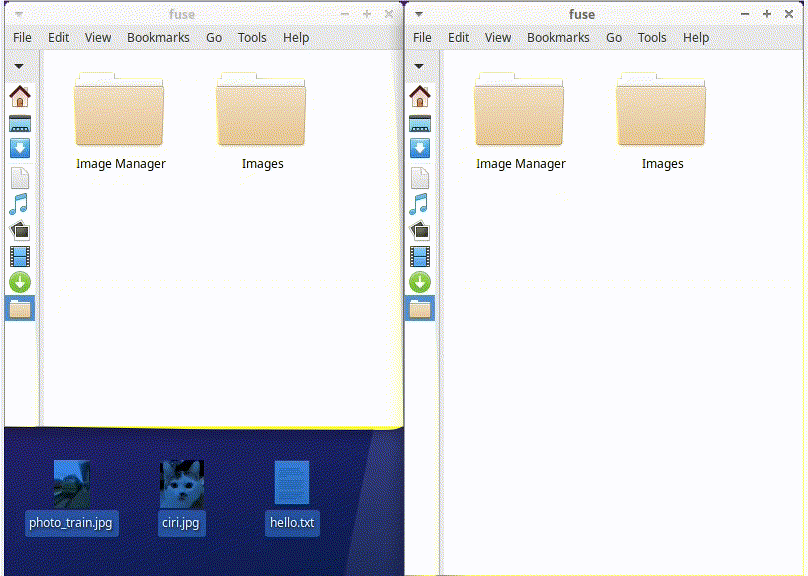Select the Desktop shortcut icon in the sidebar
The height and width of the screenshot is (576, 808).
[20, 122]
